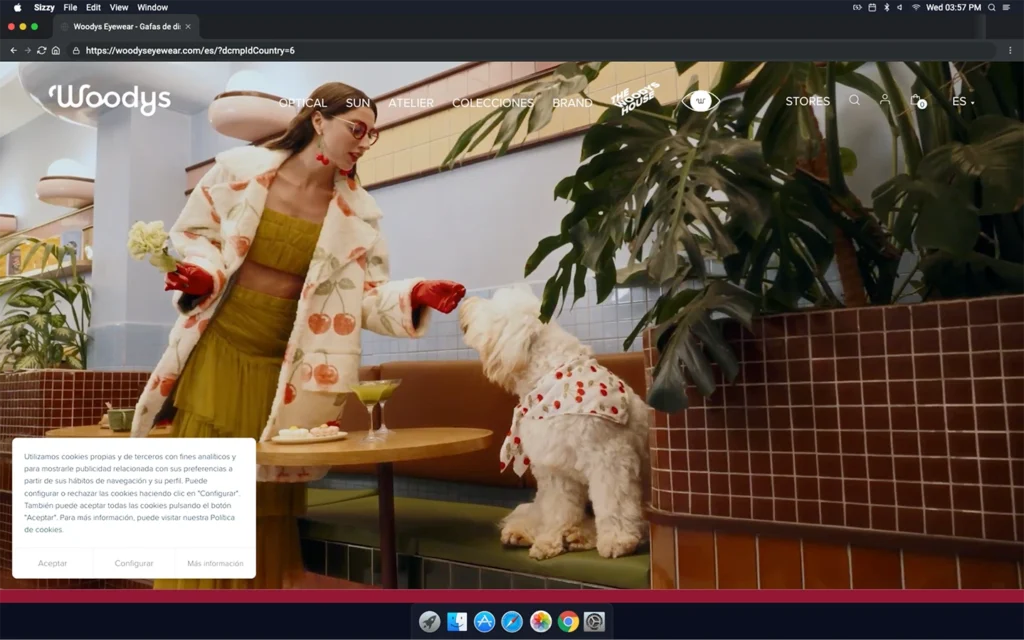Screen dimensions: 1024x640
Task: Launch Google Chrome from the dock
Action: pyautogui.click(x=568, y=621)
